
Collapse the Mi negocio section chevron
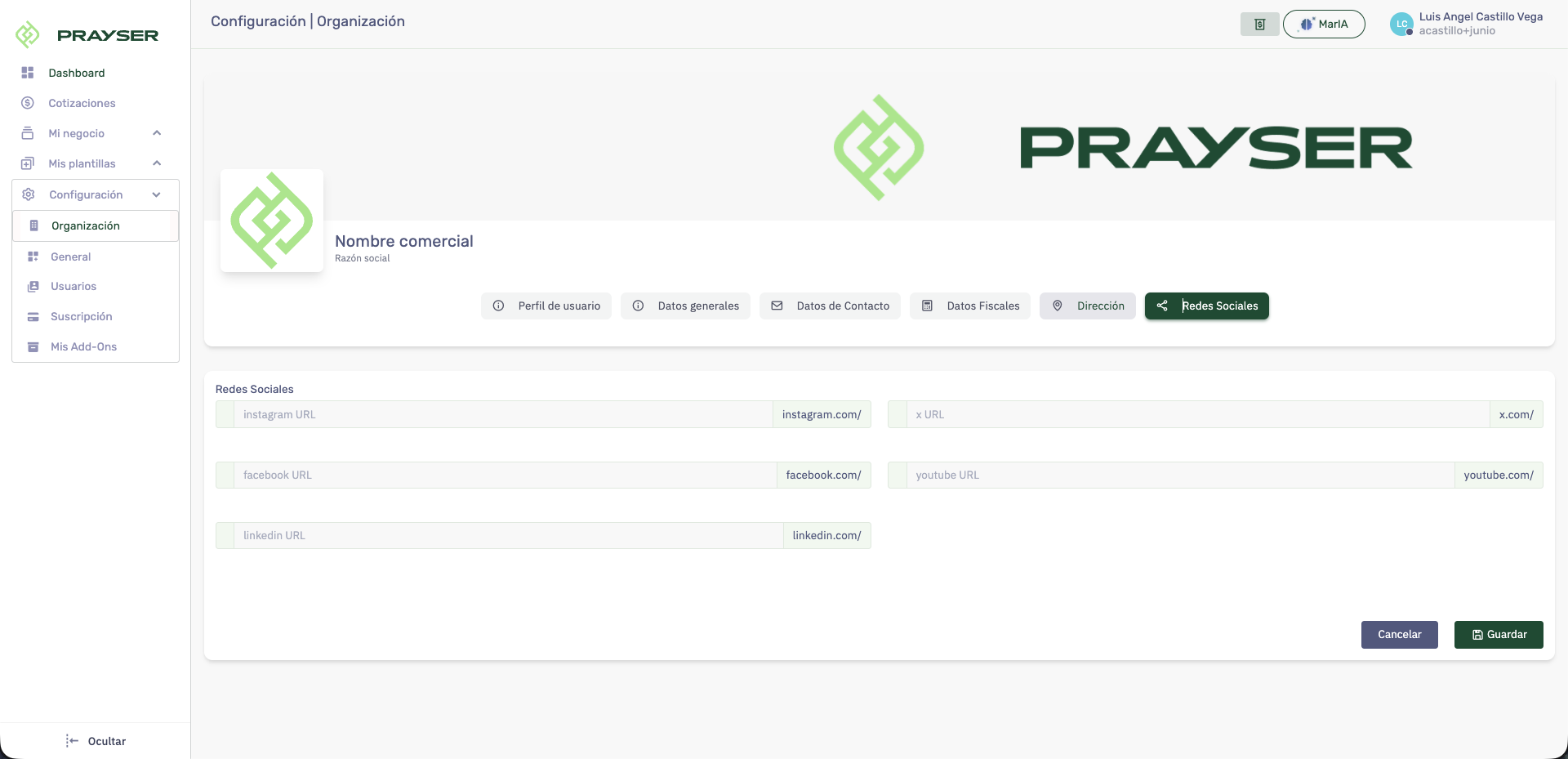click(157, 133)
